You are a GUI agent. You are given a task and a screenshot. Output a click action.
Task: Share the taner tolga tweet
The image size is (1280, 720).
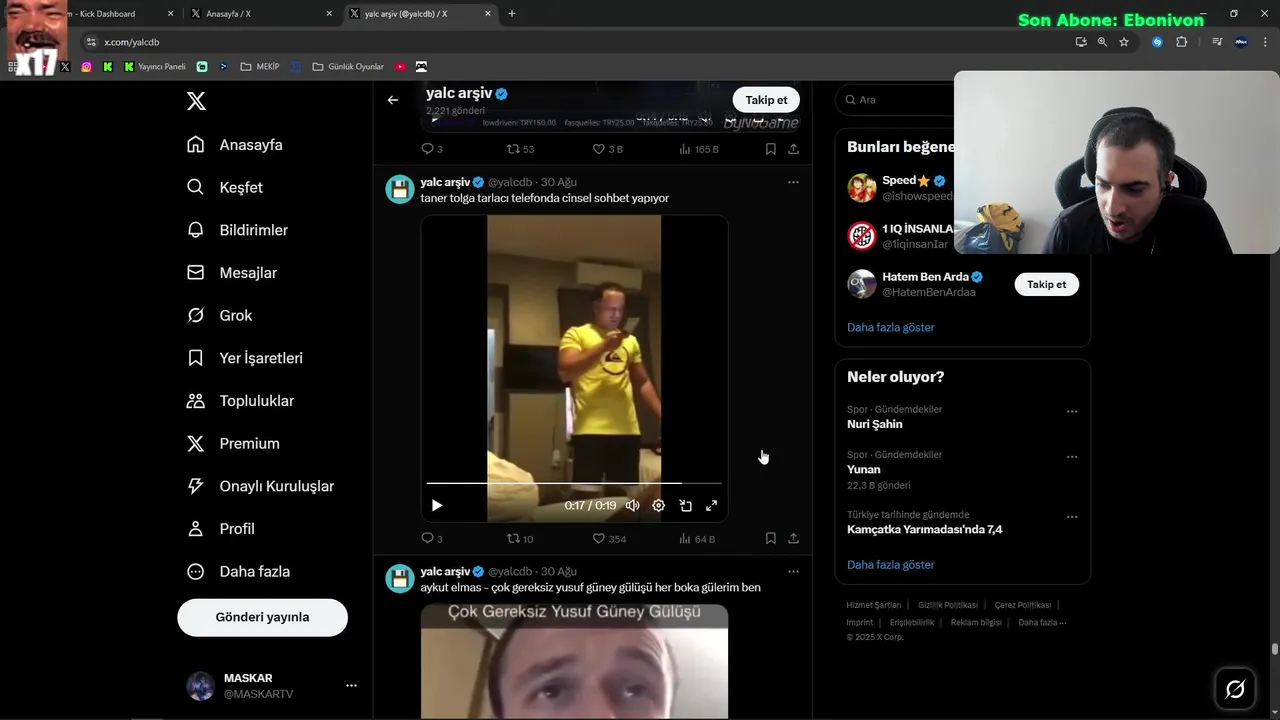coord(793,538)
